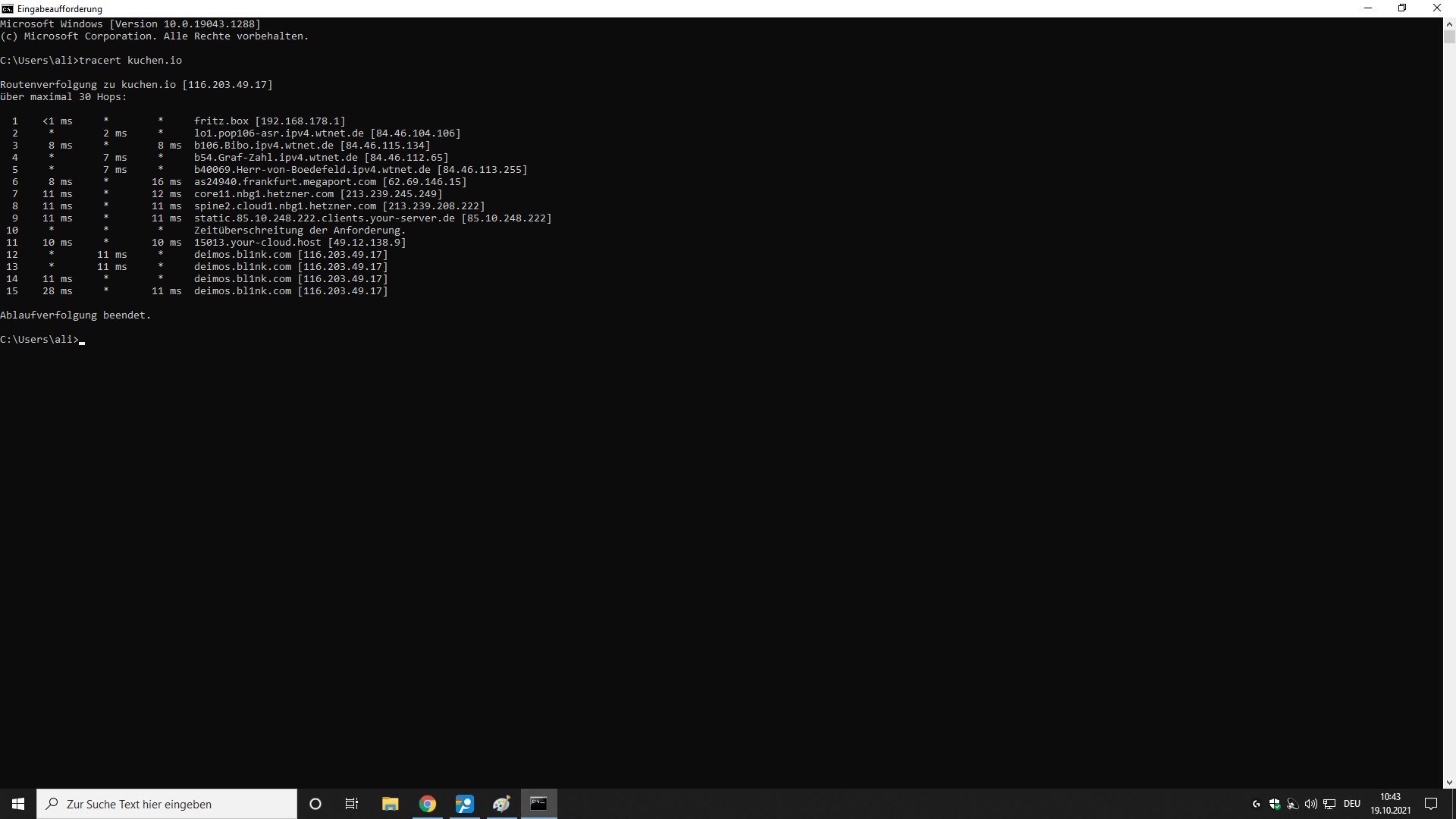
Task: Open network settings from the tray icon
Action: (x=1329, y=804)
